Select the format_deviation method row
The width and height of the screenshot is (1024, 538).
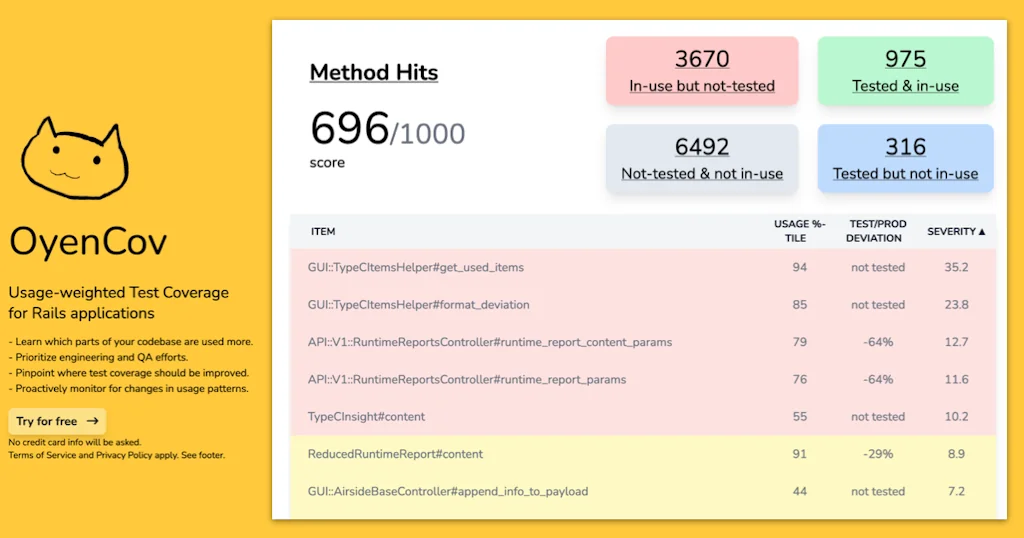point(419,305)
